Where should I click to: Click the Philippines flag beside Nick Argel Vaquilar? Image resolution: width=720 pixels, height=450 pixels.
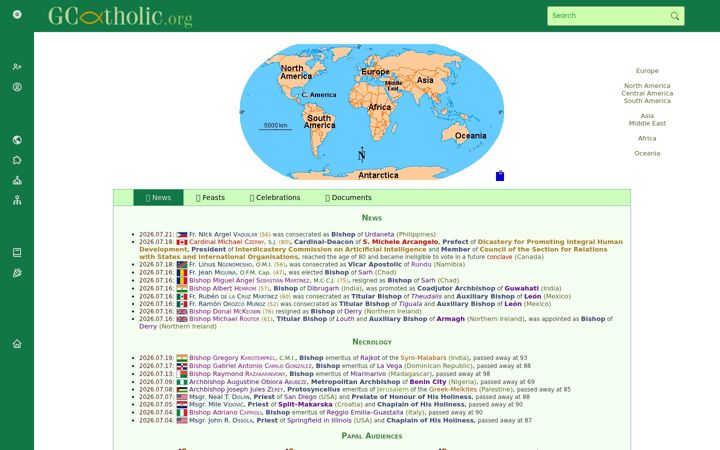click(x=182, y=235)
